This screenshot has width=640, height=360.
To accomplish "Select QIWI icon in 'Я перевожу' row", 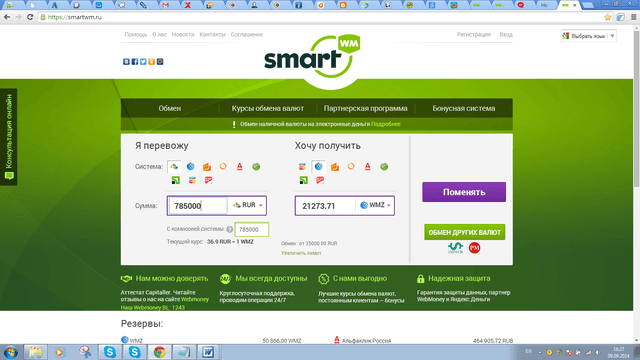I will pos(223,167).
